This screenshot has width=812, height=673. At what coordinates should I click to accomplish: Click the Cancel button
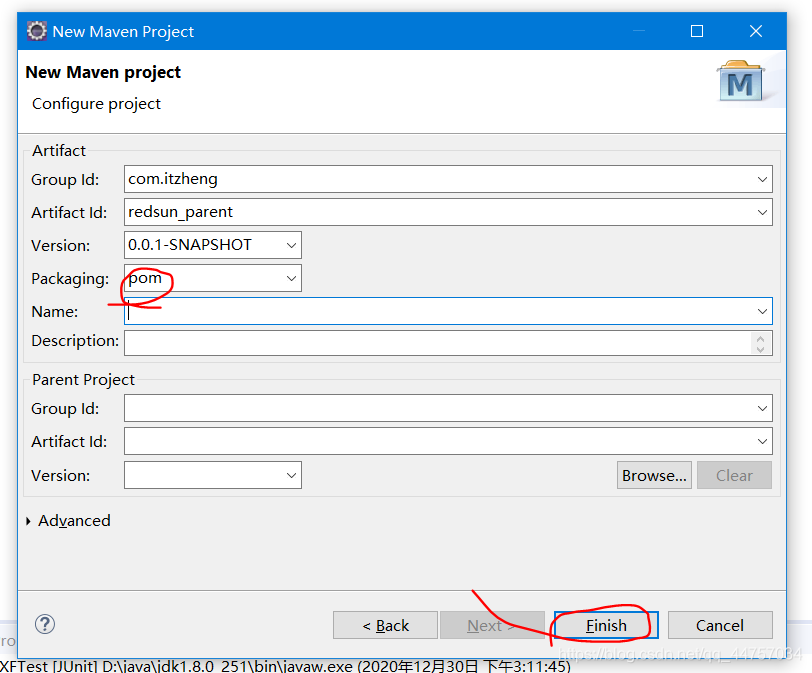(720, 625)
